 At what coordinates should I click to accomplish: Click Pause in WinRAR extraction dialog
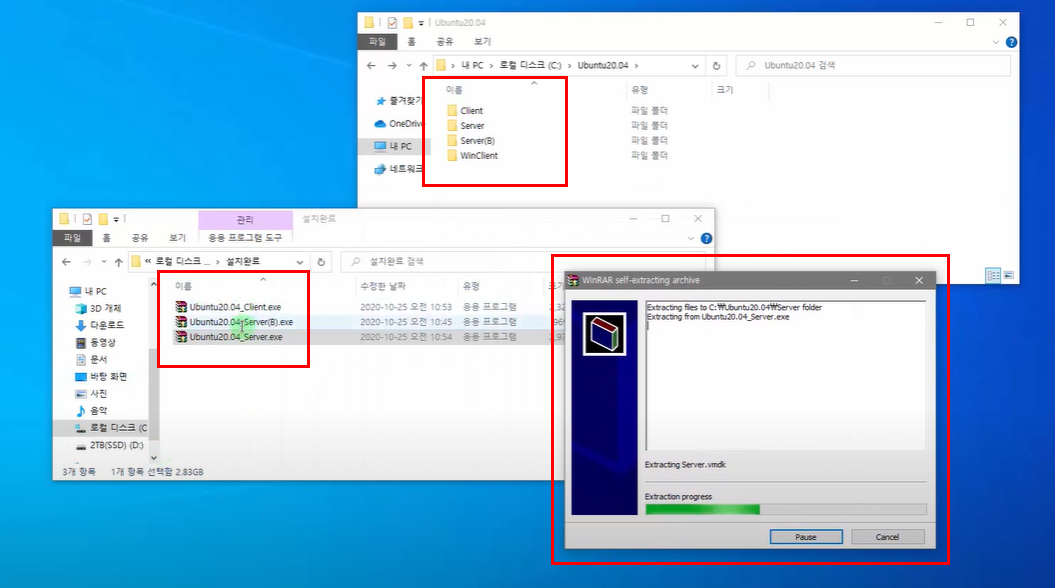point(805,537)
